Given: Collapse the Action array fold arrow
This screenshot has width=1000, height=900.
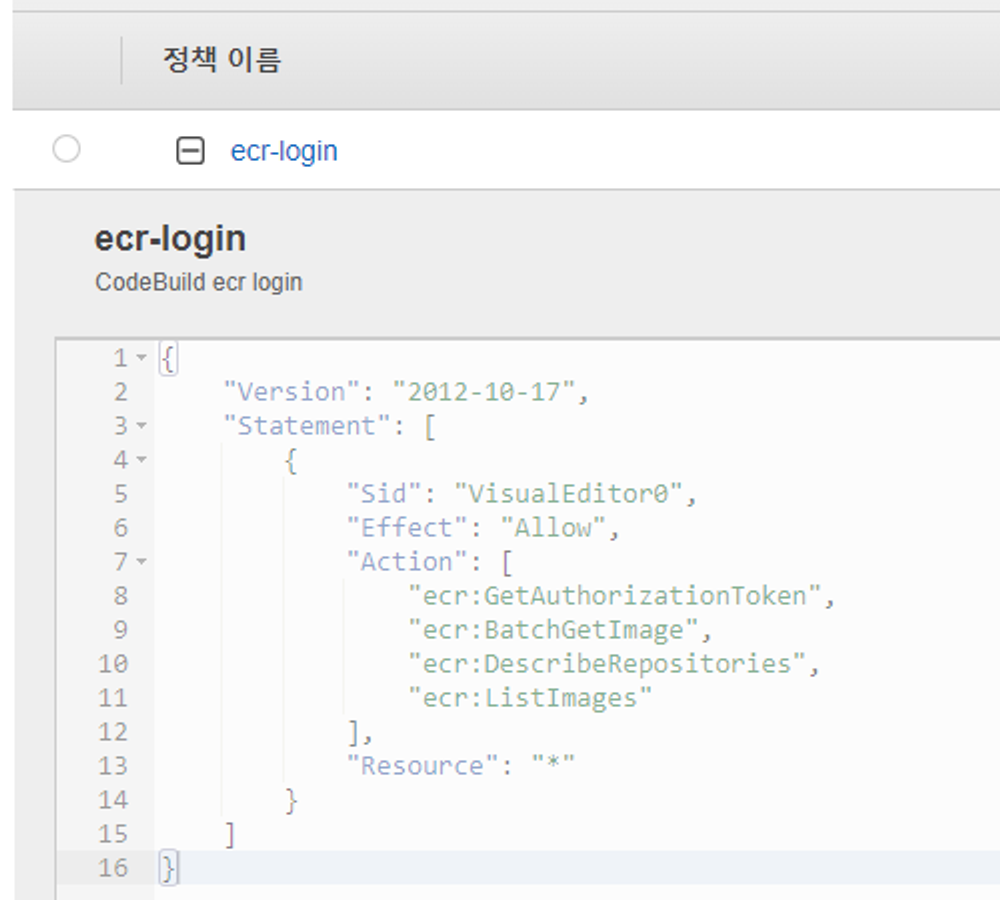Looking at the screenshot, I should (140, 562).
